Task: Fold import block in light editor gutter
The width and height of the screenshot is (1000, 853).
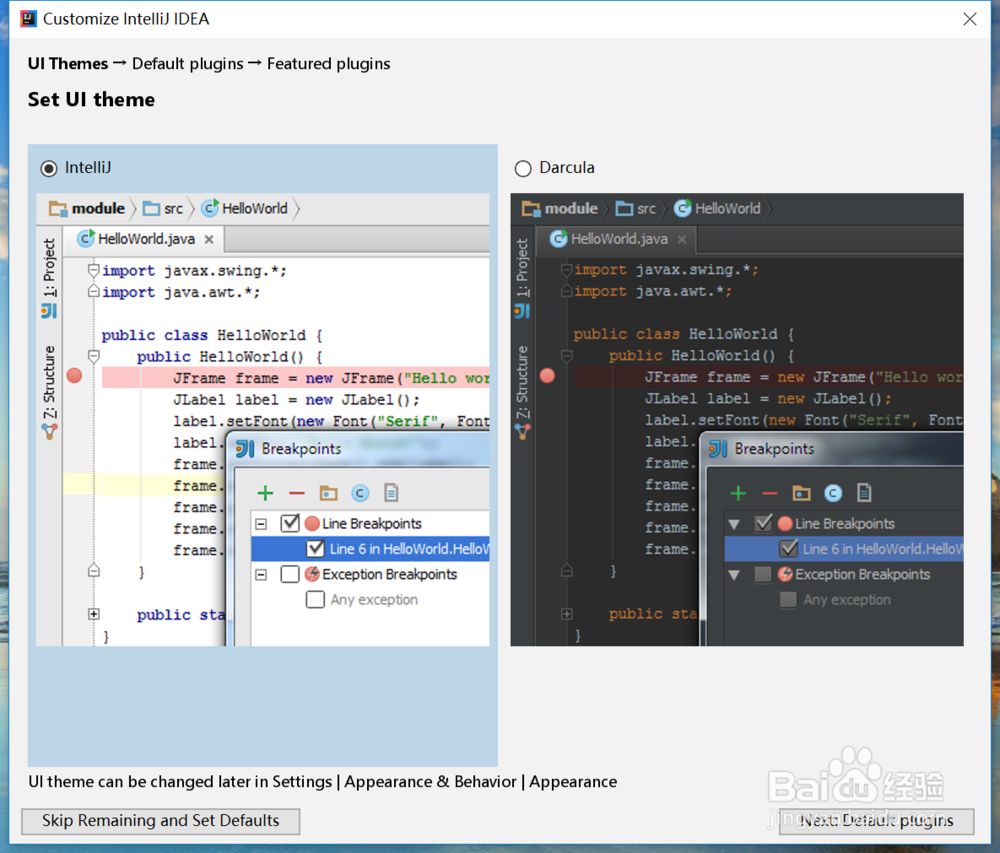Action: pyautogui.click(x=94, y=271)
